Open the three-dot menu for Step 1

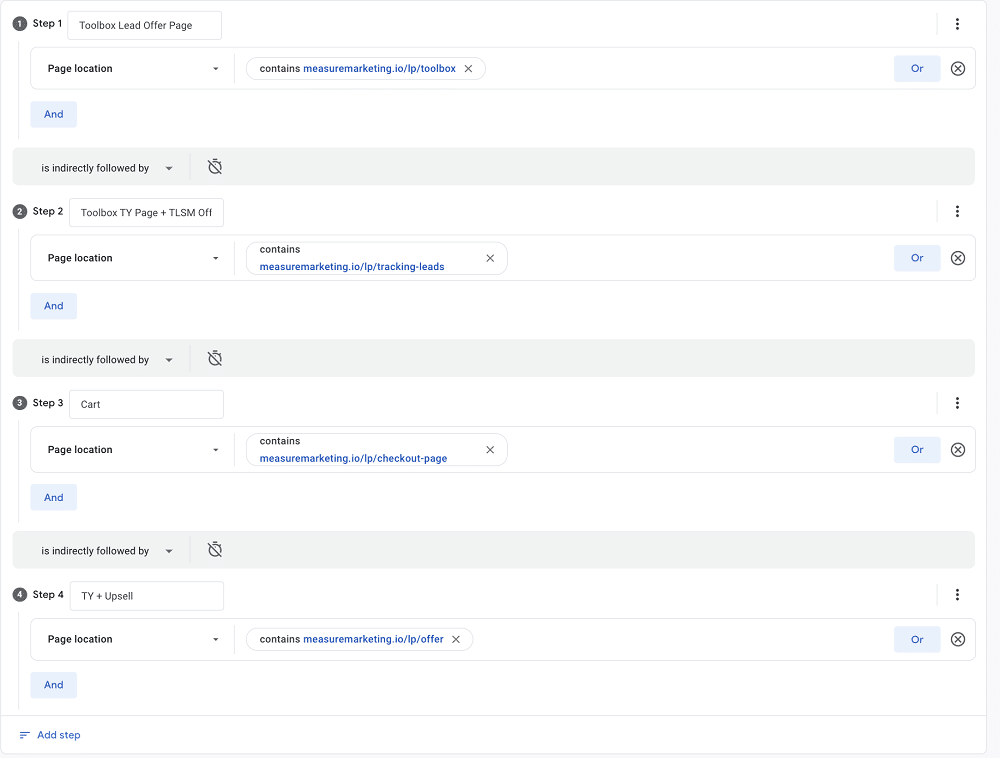[x=957, y=23]
